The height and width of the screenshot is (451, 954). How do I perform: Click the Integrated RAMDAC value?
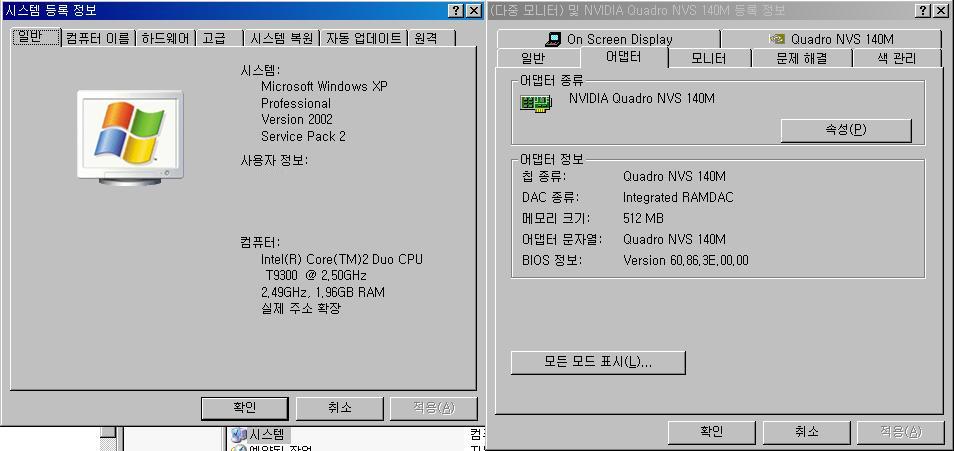[678, 197]
